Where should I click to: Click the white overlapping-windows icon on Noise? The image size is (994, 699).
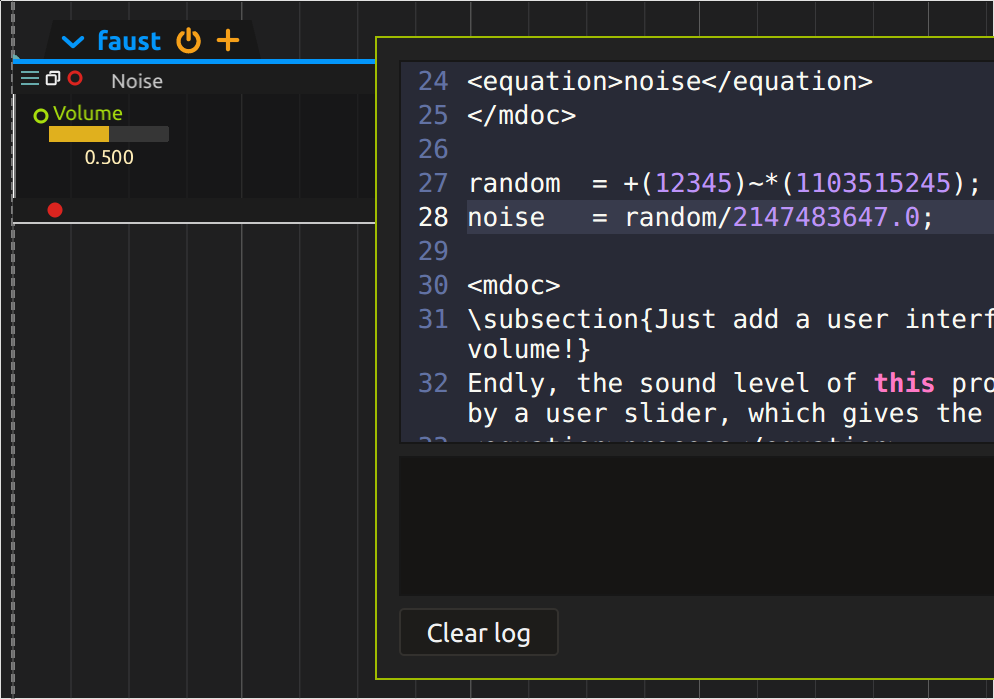click(x=53, y=79)
